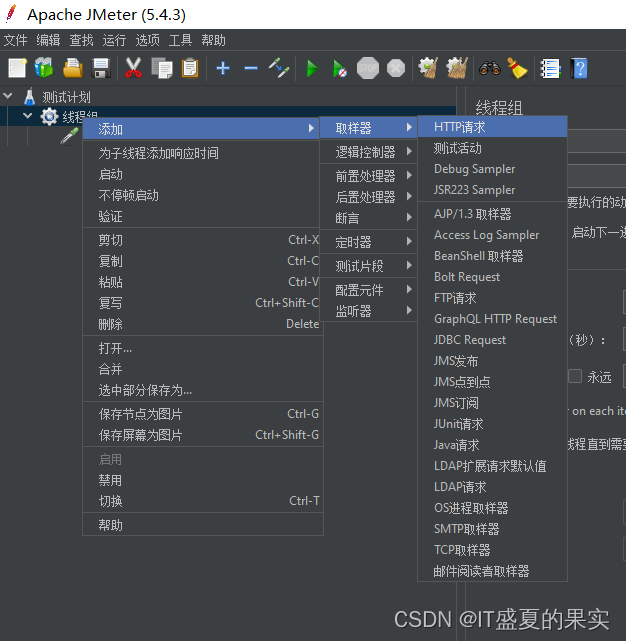Click the Toggle enable/disable icon

pos(279,68)
